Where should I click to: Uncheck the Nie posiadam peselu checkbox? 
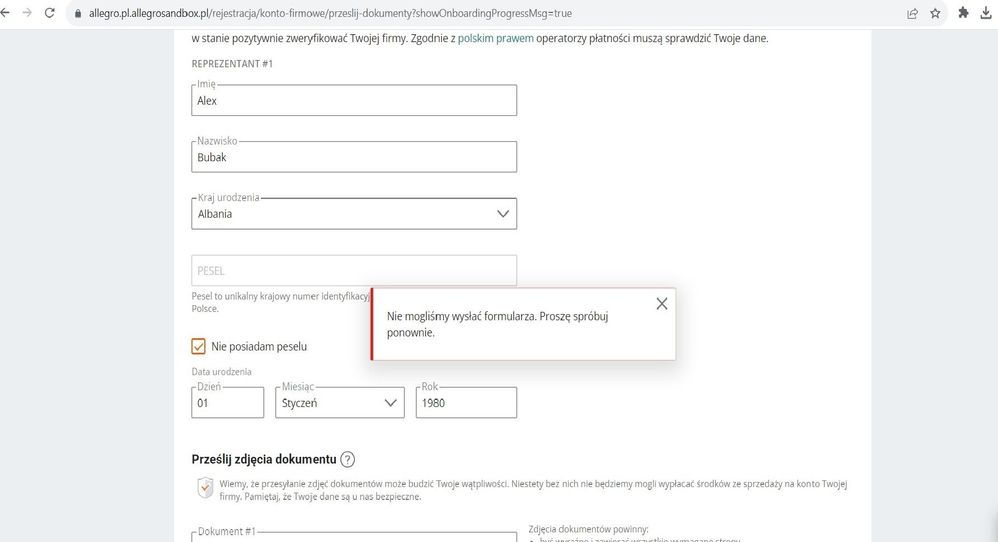pyautogui.click(x=199, y=346)
